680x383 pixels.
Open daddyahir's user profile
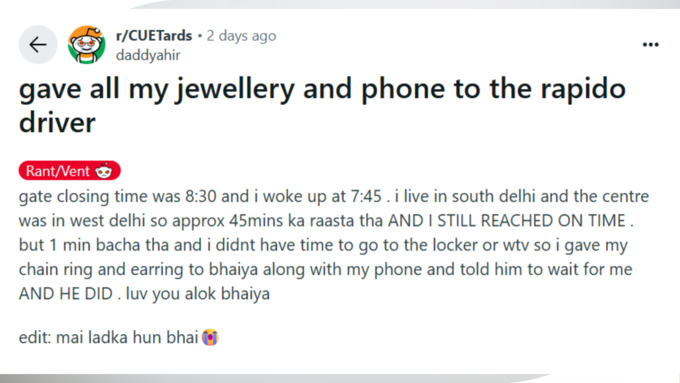pos(148,56)
